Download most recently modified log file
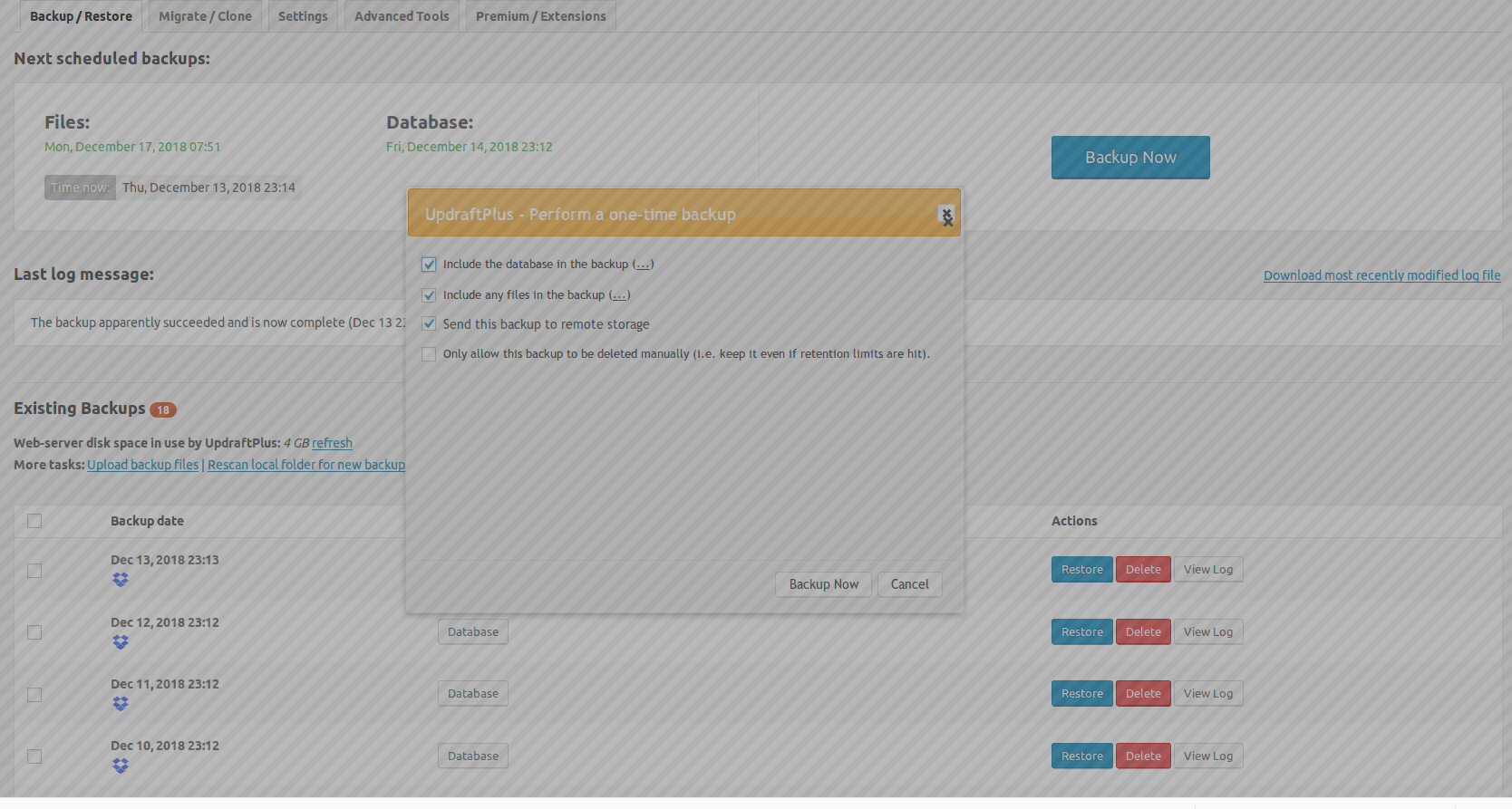Viewport: 1512px width, 809px height. 1382,275
